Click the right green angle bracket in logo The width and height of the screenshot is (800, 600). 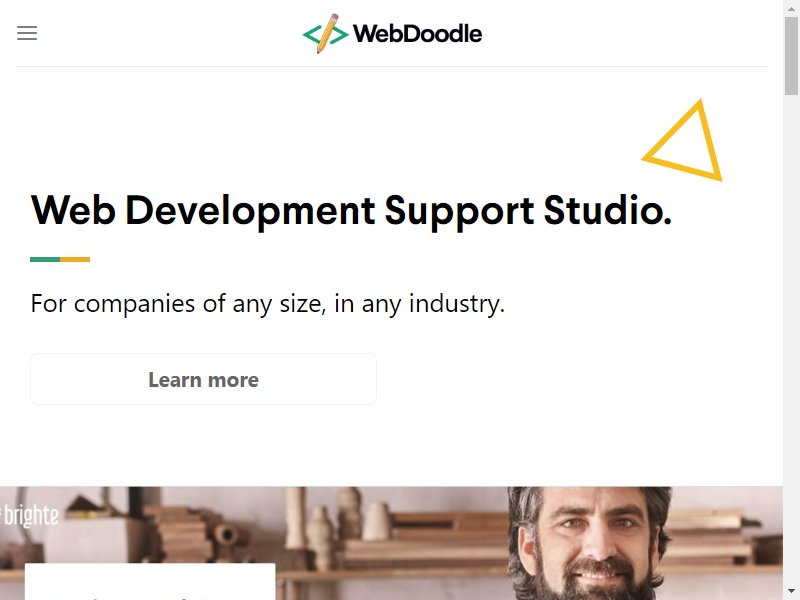(339, 35)
